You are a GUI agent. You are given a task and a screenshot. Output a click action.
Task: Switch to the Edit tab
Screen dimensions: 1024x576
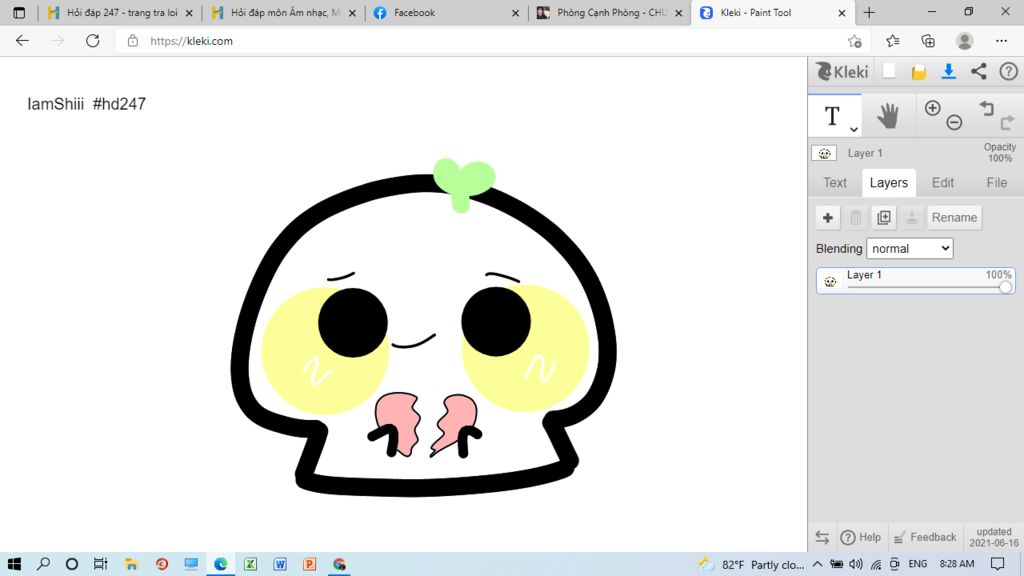coord(942,183)
